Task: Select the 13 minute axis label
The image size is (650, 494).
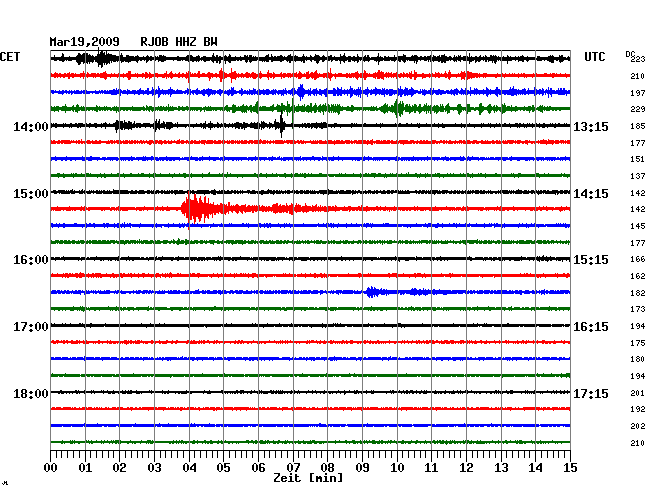Action: click(x=501, y=468)
